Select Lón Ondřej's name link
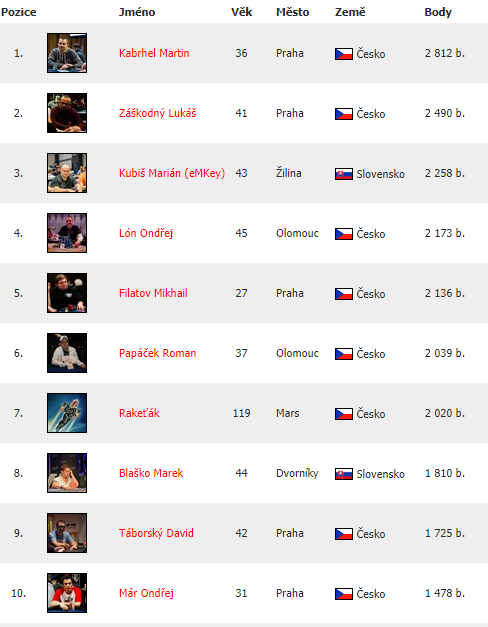This screenshot has height=627, width=488. (146, 233)
